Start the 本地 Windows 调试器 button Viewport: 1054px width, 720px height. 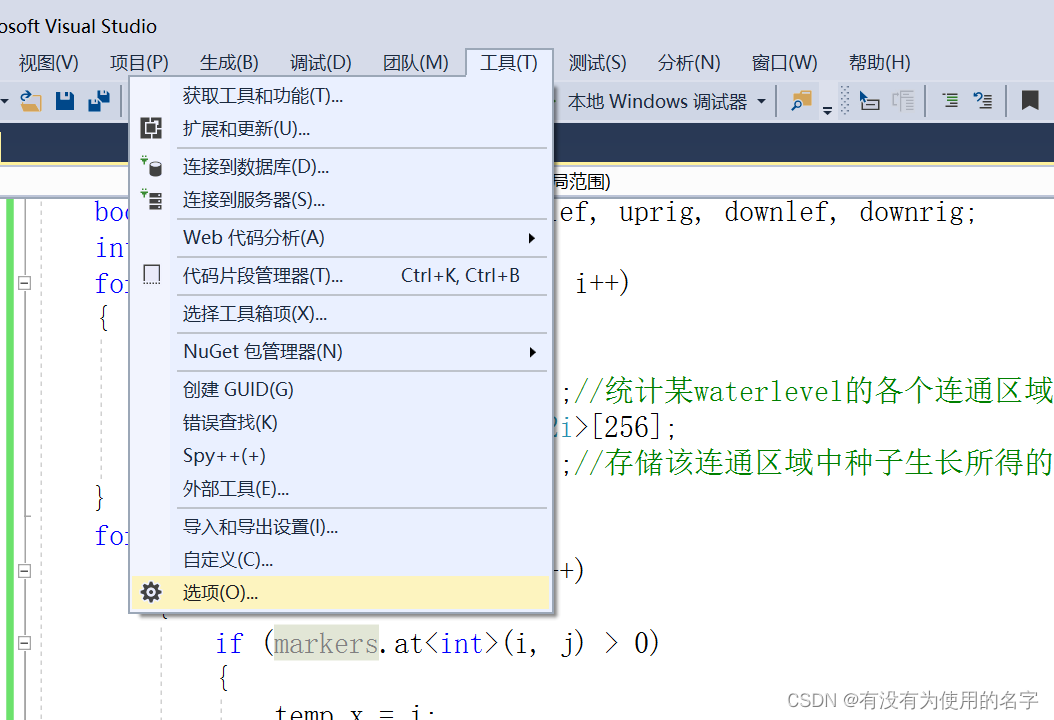(x=656, y=102)
